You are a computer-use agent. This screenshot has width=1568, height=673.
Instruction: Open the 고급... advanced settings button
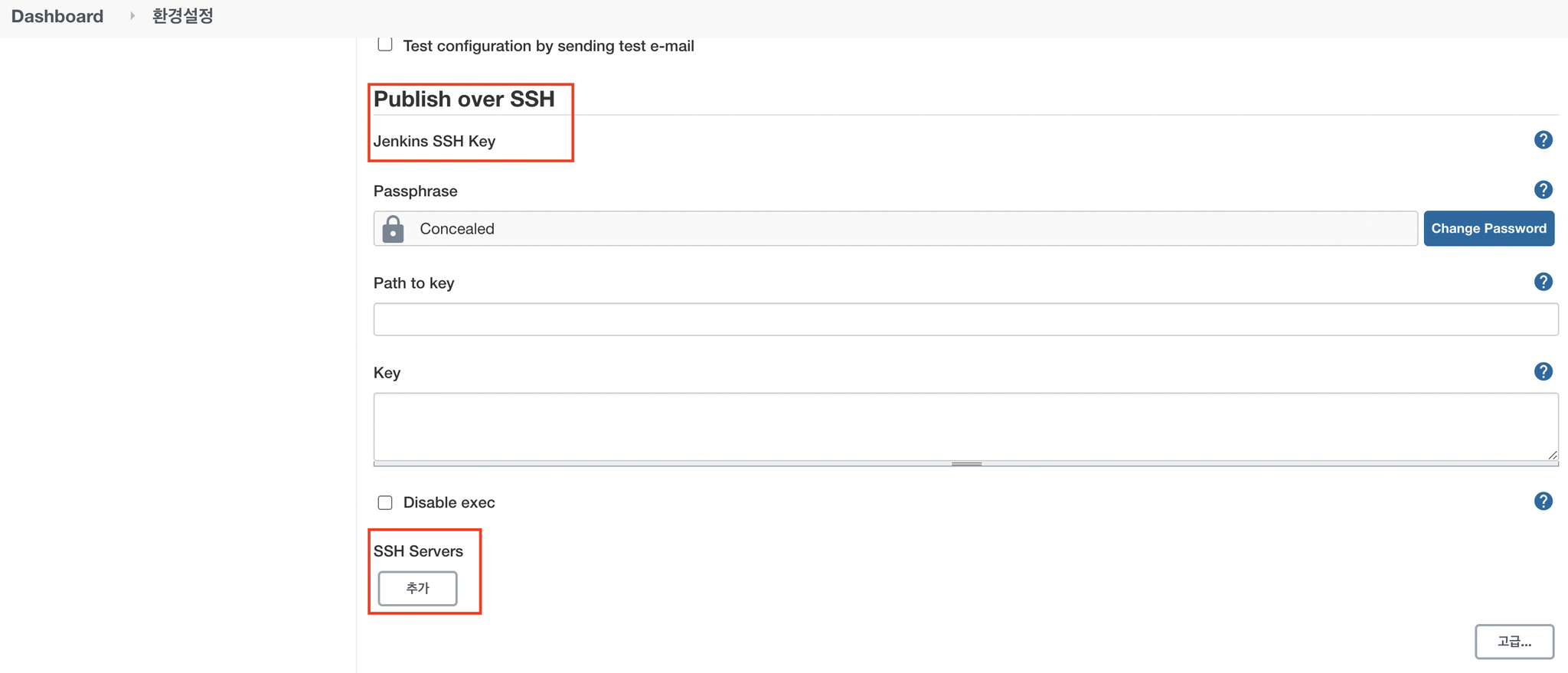click(1514, 642)
